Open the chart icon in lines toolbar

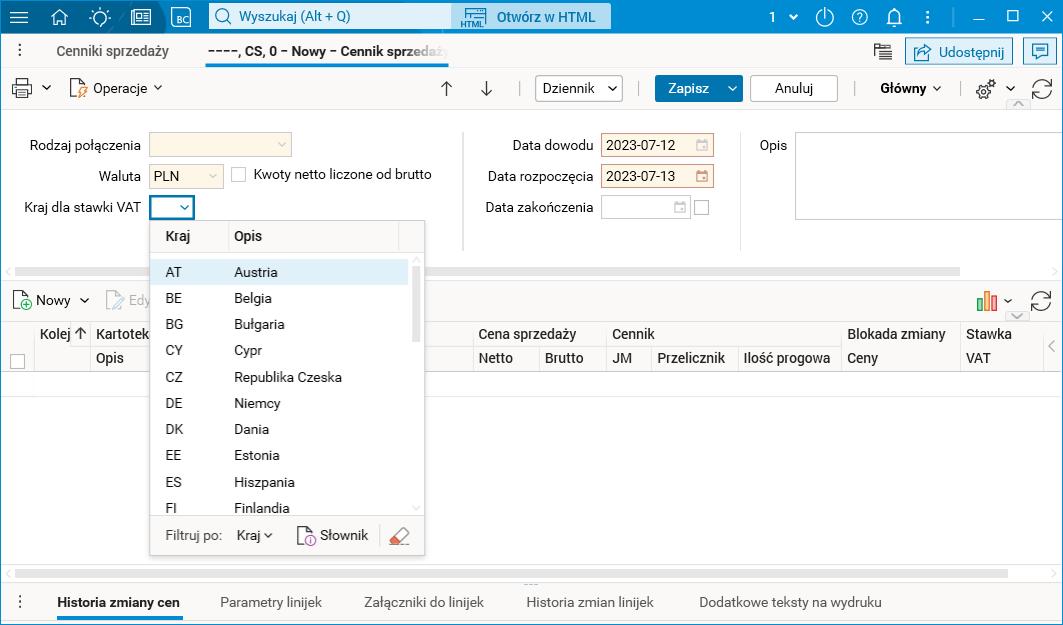pyautogui.click(x=986, y=301)
